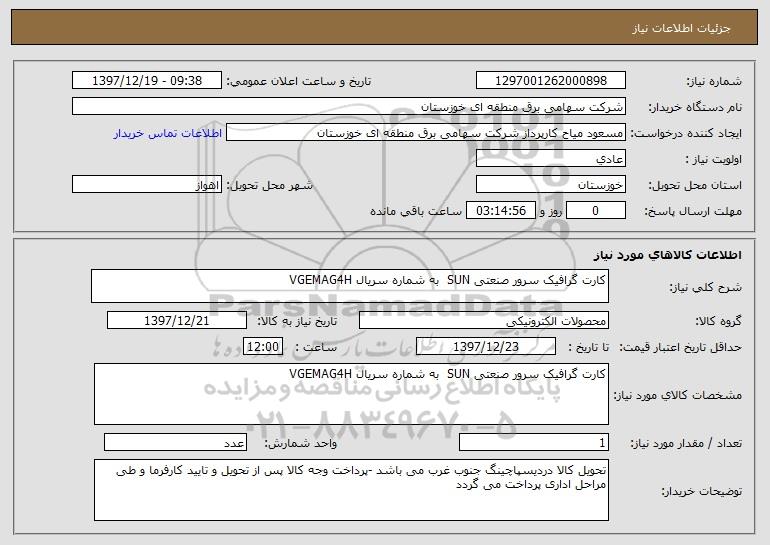The height and width of the screenshot is (545, 770).
Task: Click the label استان محل تحویل
Action: tap(695, 185)
